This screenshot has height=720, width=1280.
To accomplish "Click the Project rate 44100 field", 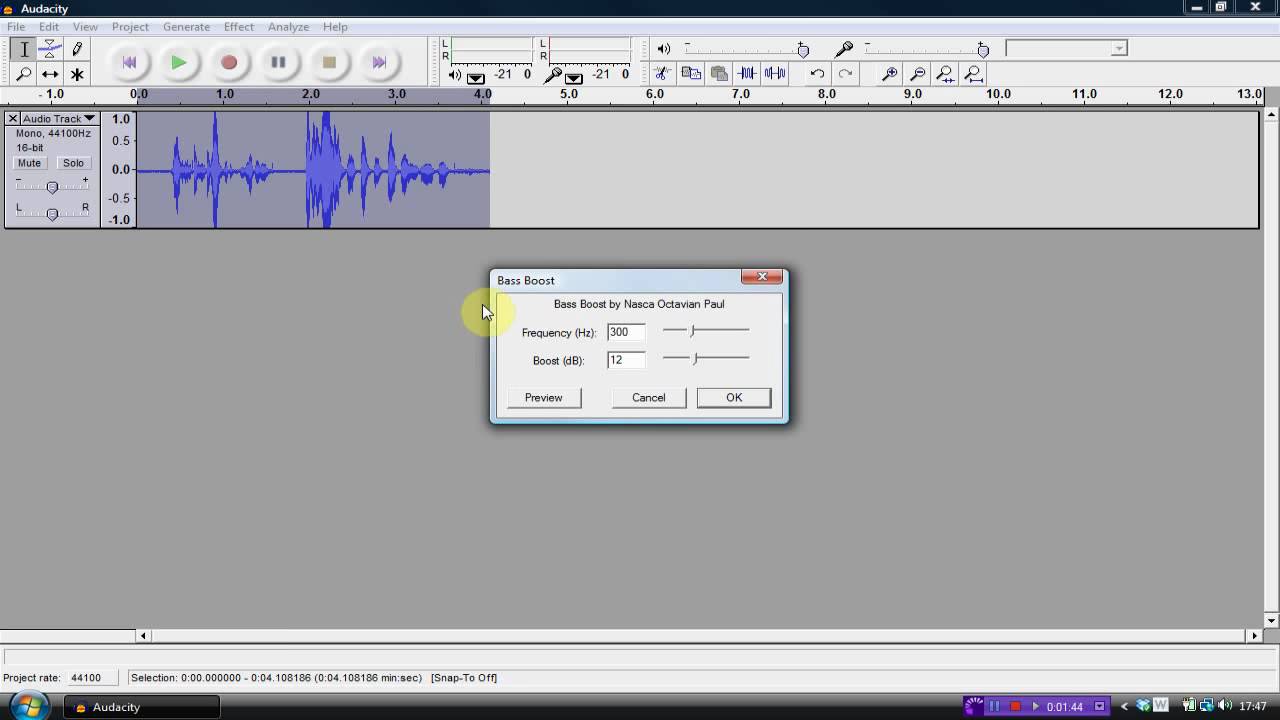I will point(91,678).
